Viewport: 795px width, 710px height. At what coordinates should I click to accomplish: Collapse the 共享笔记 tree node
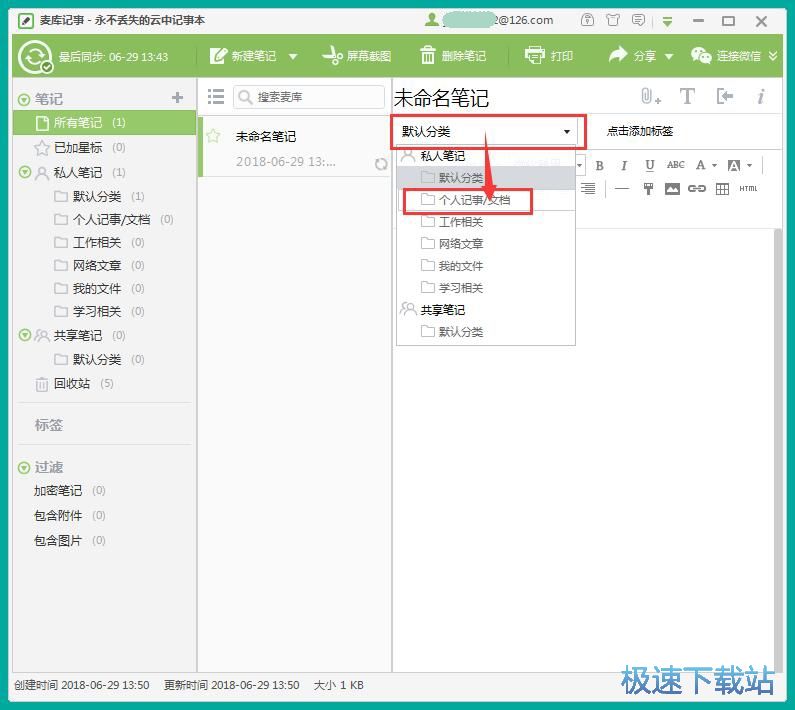[25, 335]
